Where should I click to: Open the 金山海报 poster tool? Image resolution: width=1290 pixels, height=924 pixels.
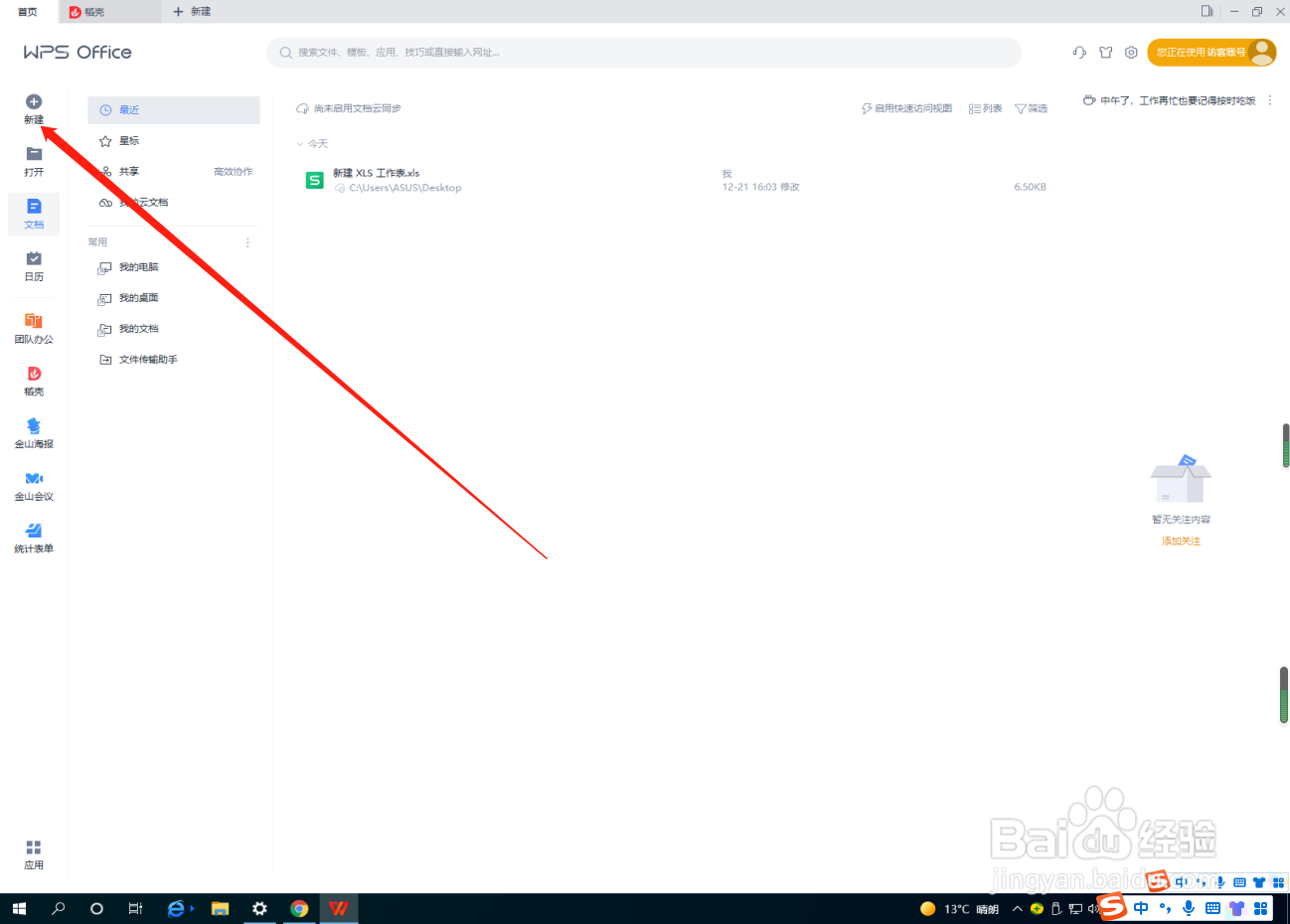point(33,433)
